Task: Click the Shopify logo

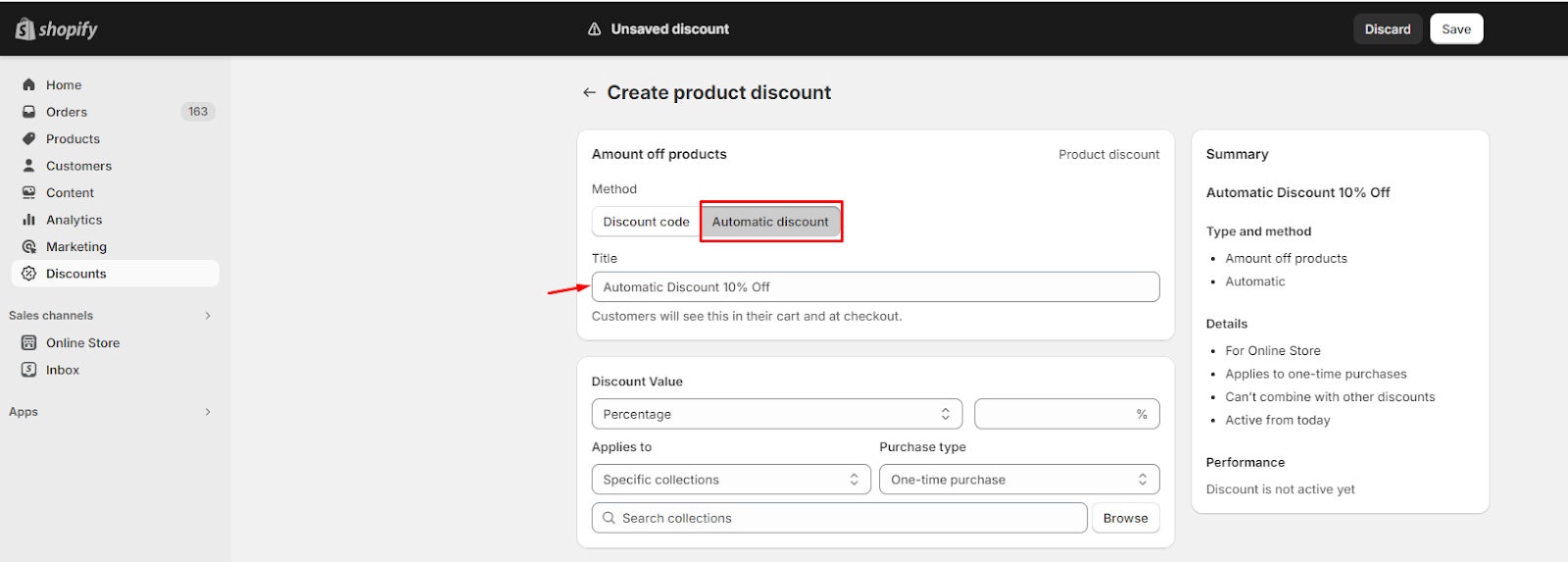Action: pyautogui.click(x=56, y=29)
